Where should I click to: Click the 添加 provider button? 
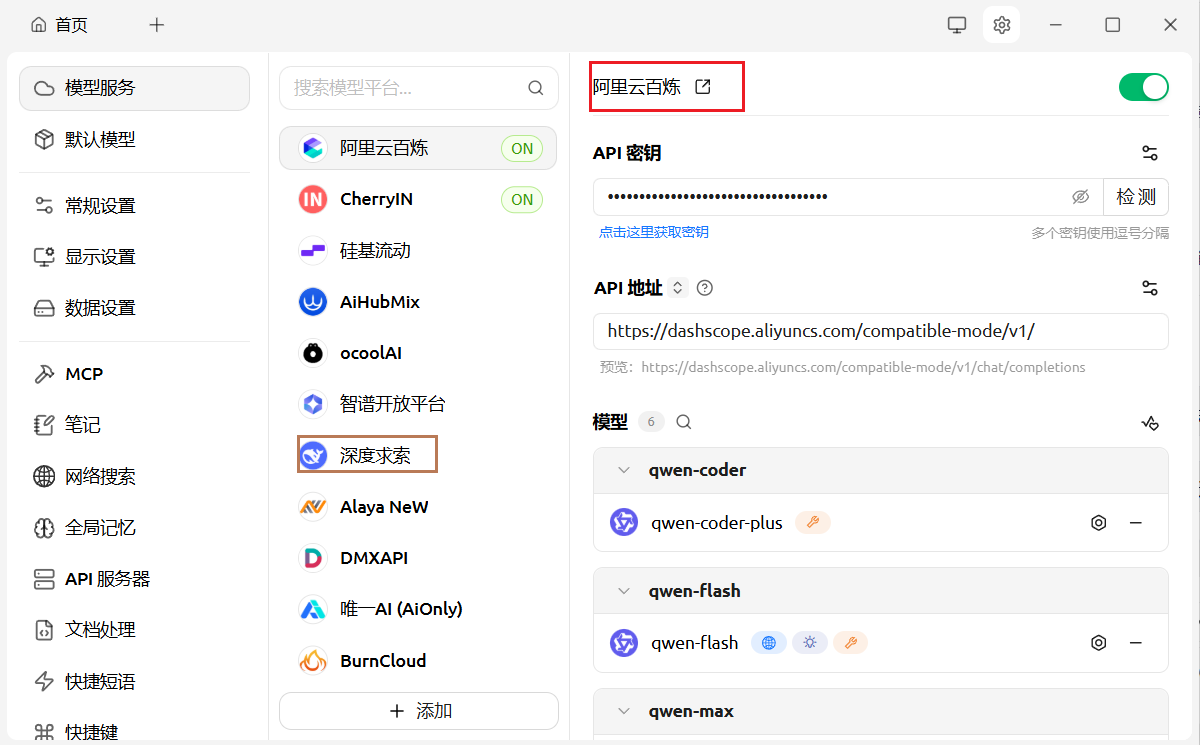pos(419,711)
